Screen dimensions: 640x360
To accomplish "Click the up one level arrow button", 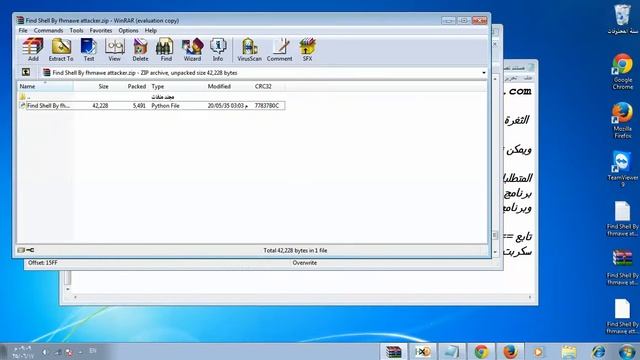I will coord(26,72).
